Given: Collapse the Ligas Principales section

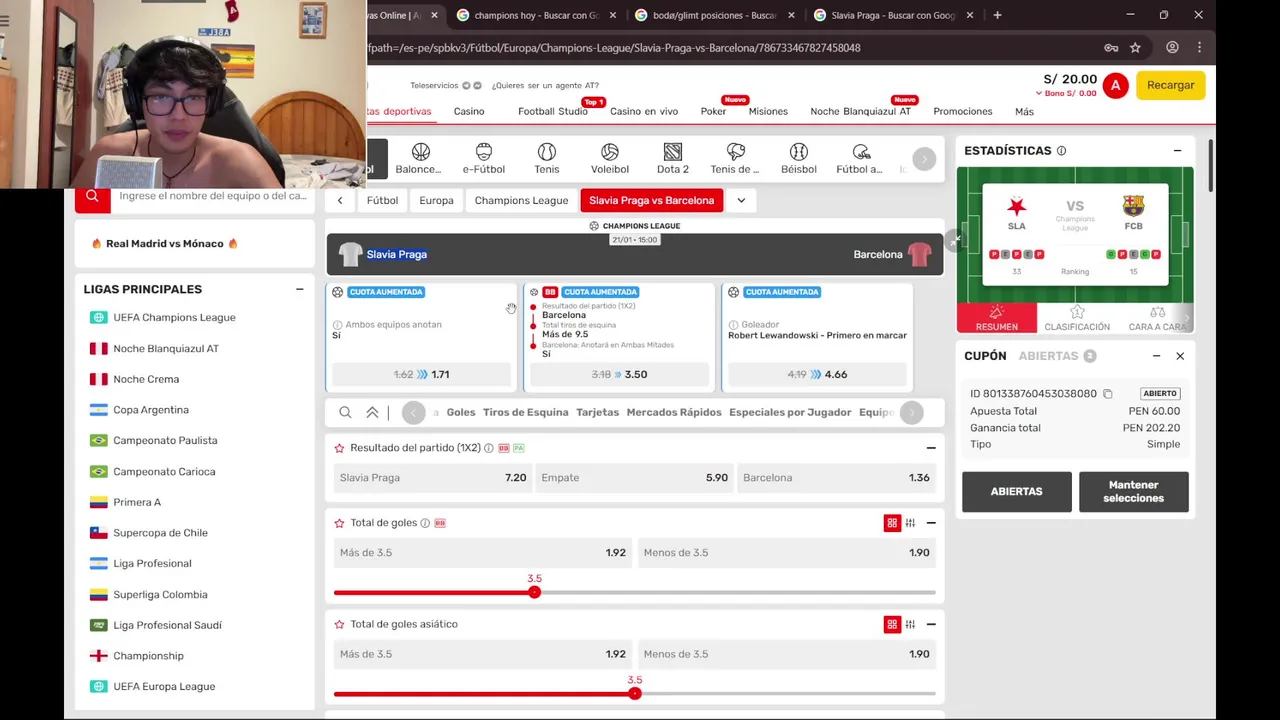Looking at the screenshot, I should click(x=299, y=289).
